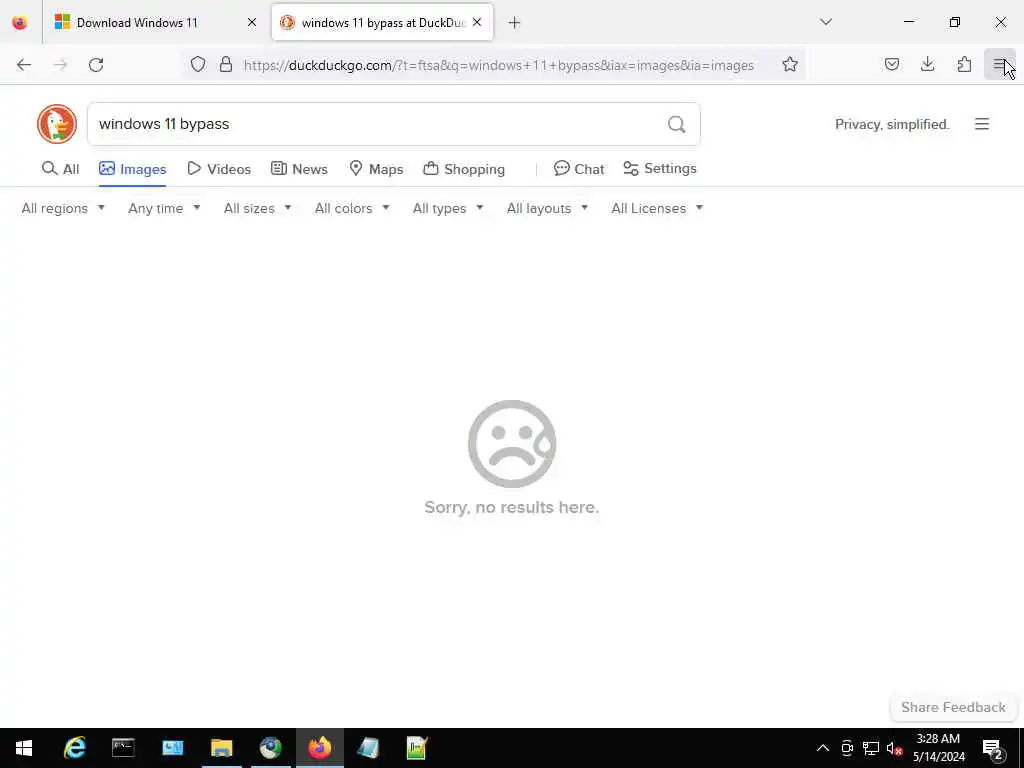
Task: Click the DuckDuckGo logo
Action: (57, 124)
